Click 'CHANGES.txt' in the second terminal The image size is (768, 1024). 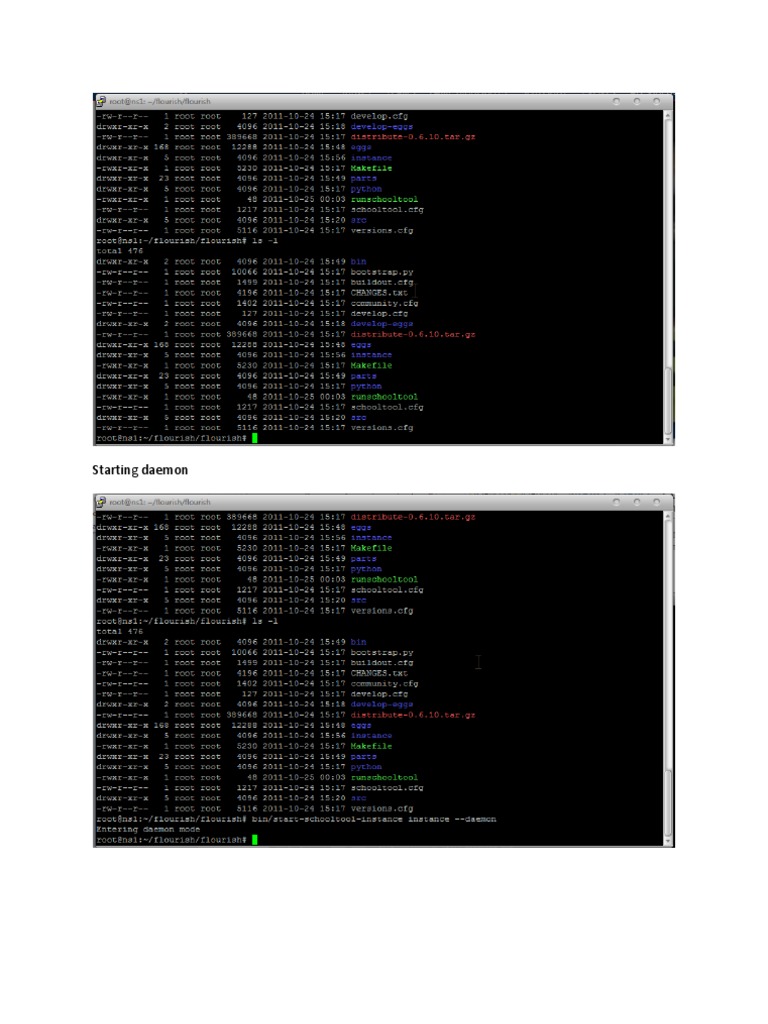point(379,673)
